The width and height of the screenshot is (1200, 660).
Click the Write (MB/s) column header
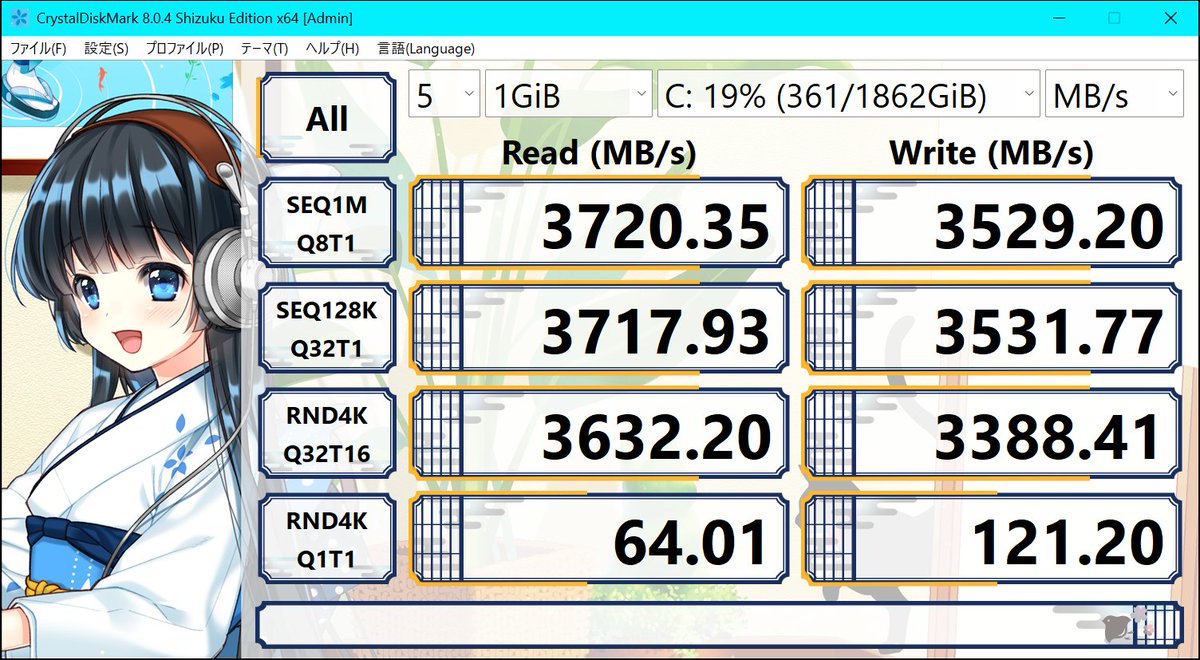(991, 153)
